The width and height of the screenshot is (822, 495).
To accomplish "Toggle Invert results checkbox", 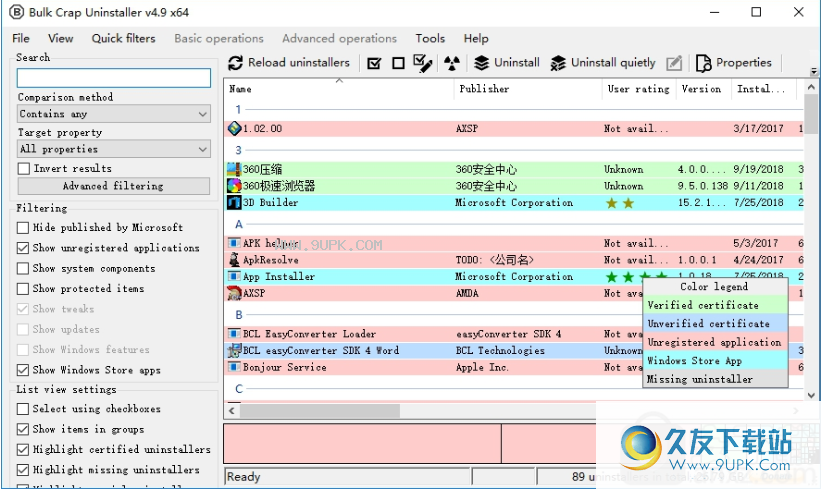I will [x=24, y=168].
